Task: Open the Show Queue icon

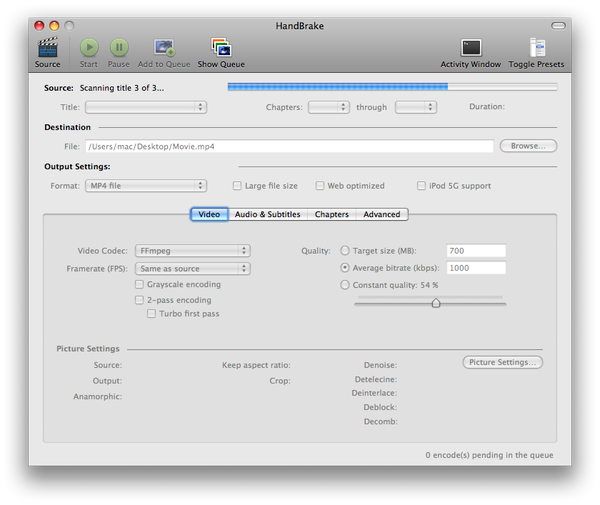Action: click(x=221, y=47)
